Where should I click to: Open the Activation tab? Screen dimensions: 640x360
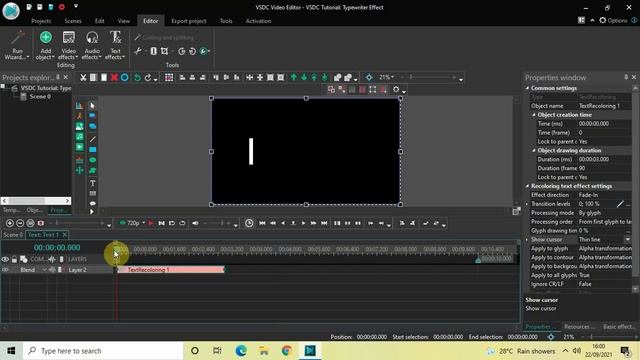258,21
